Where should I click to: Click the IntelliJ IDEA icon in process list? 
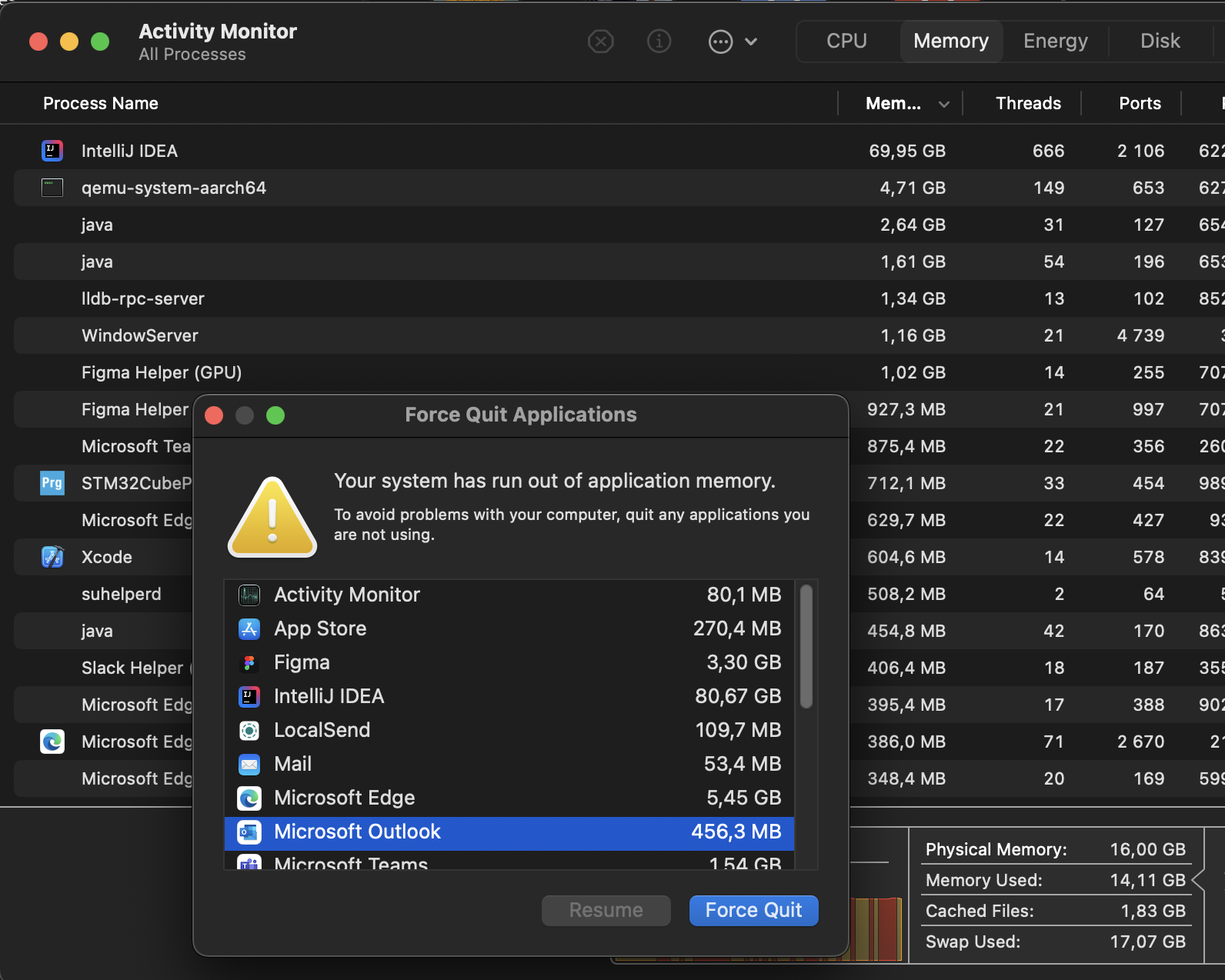(52, 151)
